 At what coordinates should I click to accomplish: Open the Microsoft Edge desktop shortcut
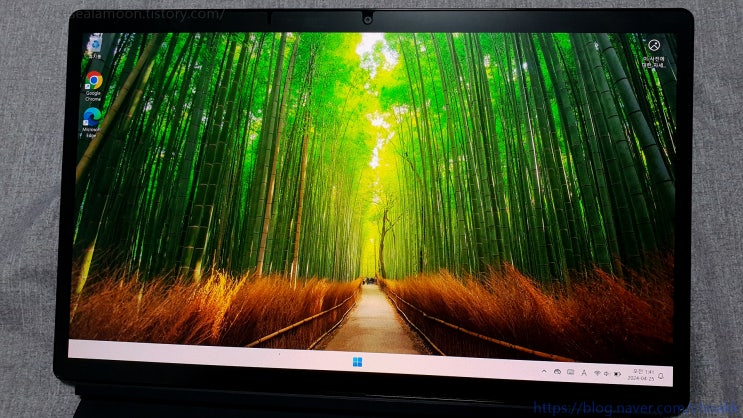(91, 122)
